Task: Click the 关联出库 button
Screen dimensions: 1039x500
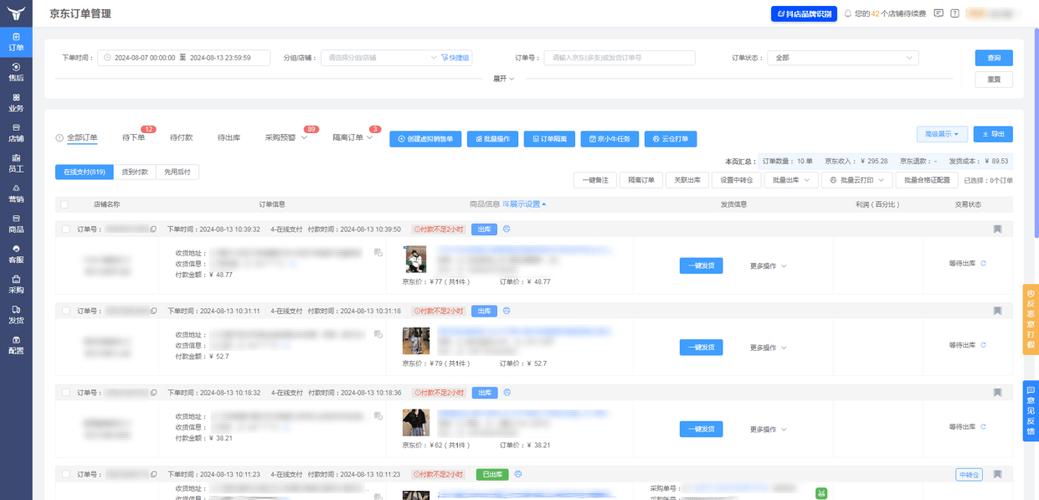Action: pos(687,180)
